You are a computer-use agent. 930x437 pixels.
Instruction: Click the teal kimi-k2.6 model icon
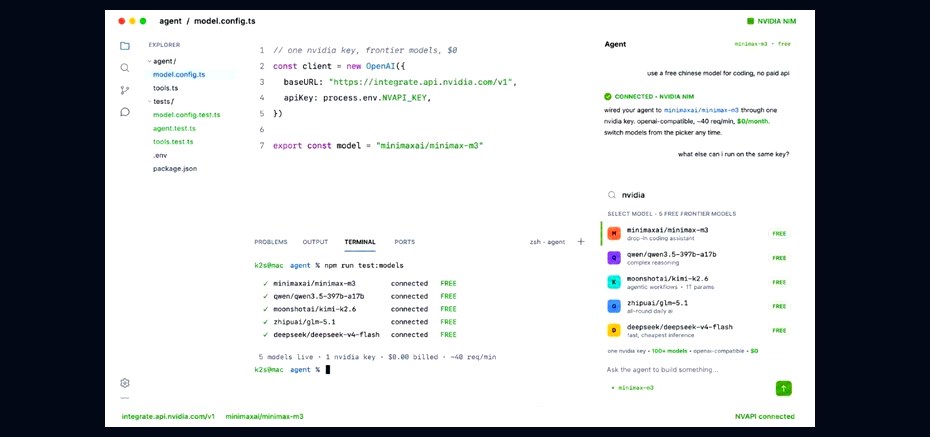[614, 282]
